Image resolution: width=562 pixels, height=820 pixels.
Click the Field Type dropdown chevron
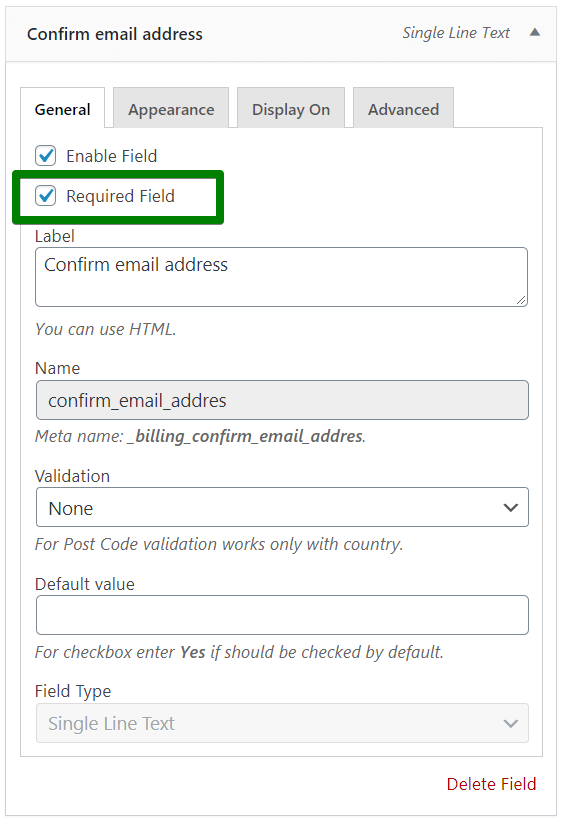pos(510,723)
